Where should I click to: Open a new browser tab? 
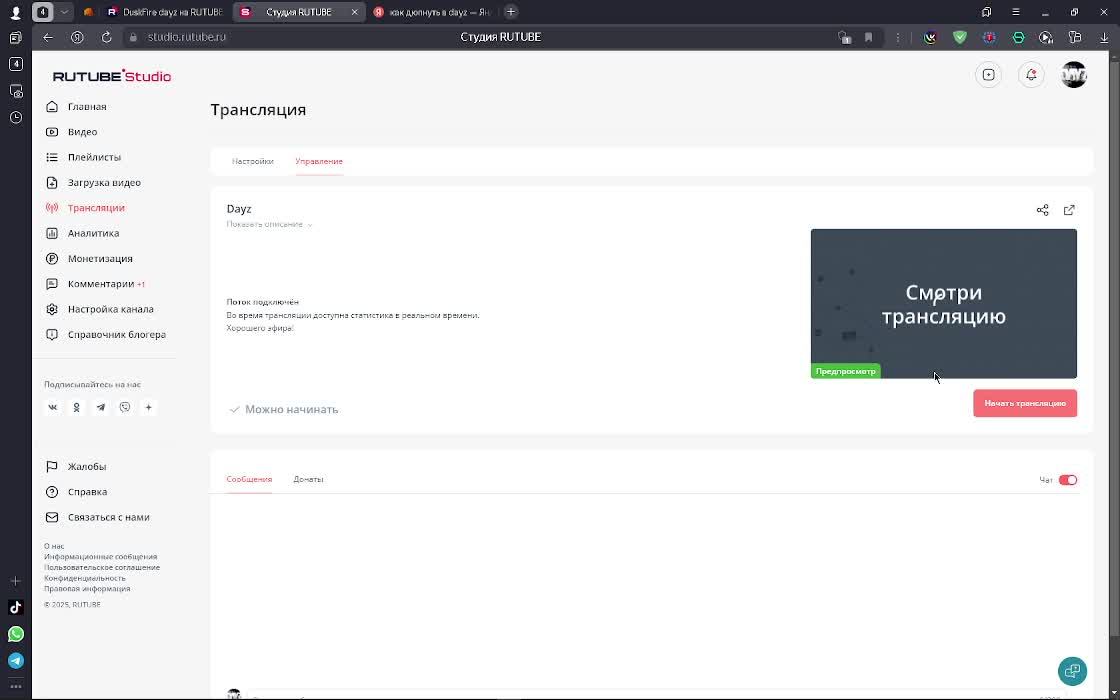pos(510,11)
